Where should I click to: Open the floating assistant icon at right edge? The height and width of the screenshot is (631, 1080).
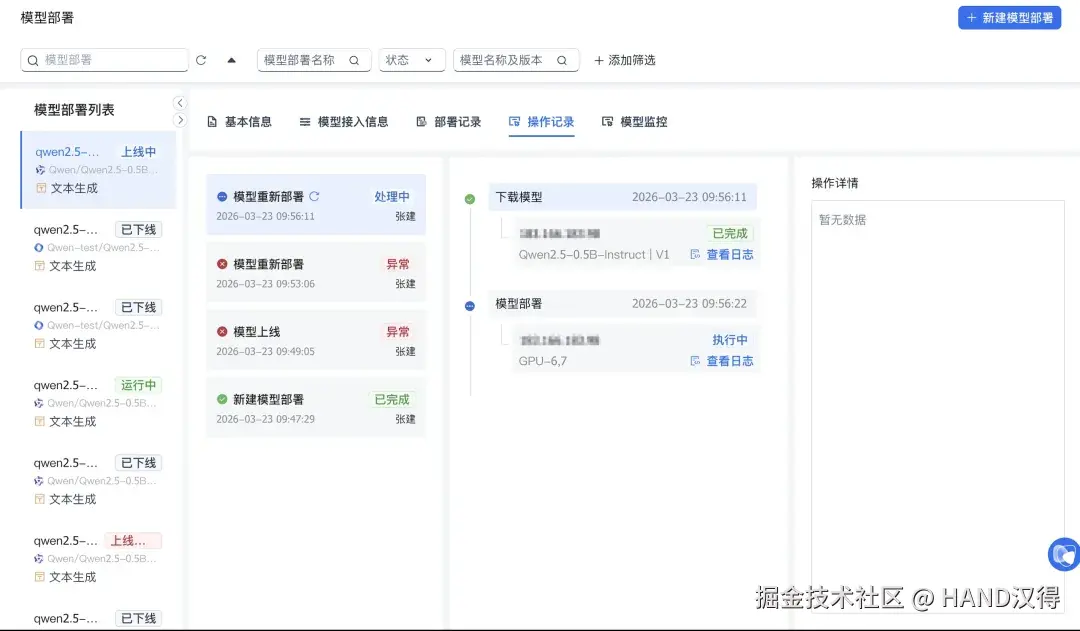pos(1064,555)
